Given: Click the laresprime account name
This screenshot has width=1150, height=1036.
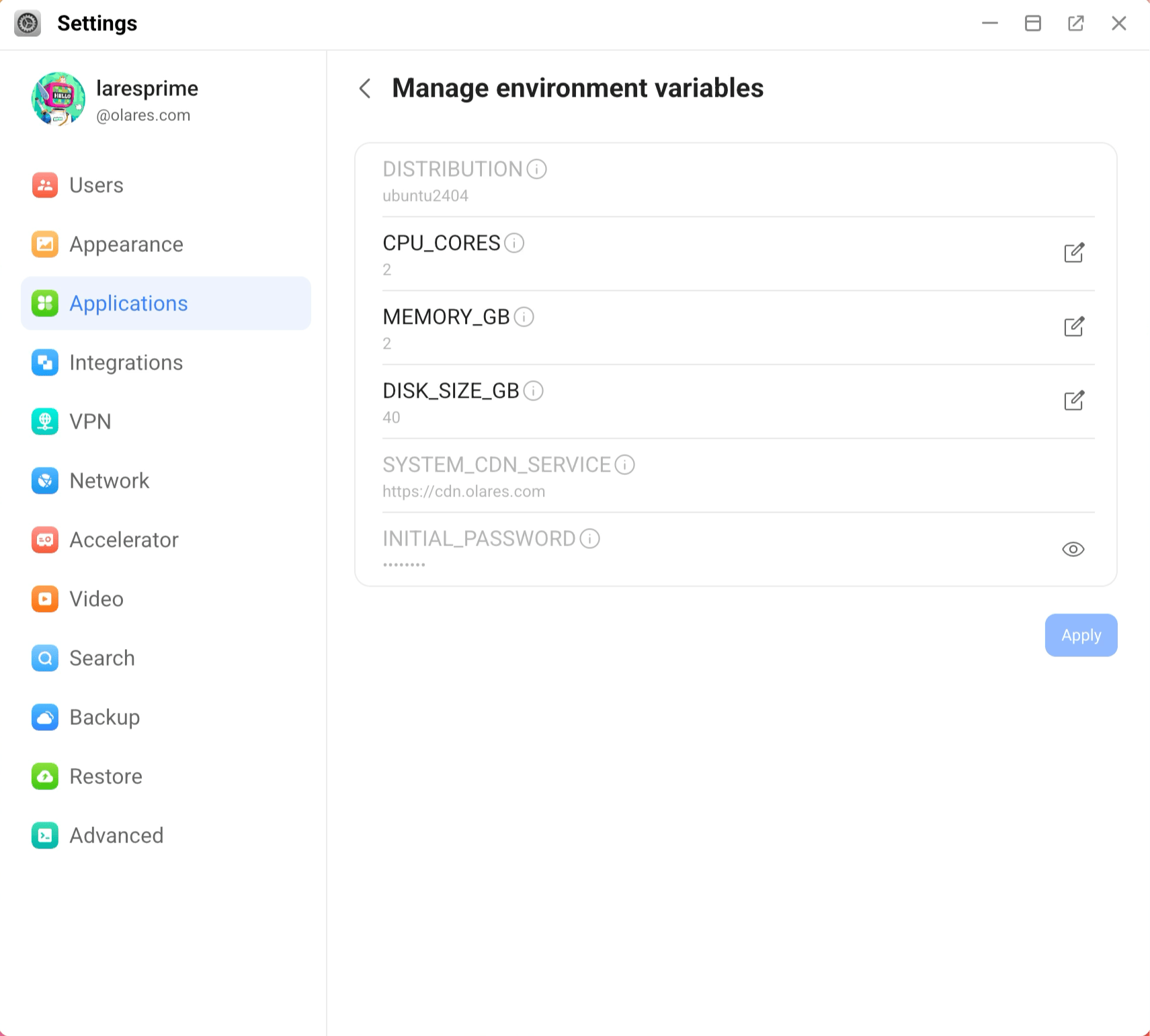Looking at the screenshot, I should point(147,89).
